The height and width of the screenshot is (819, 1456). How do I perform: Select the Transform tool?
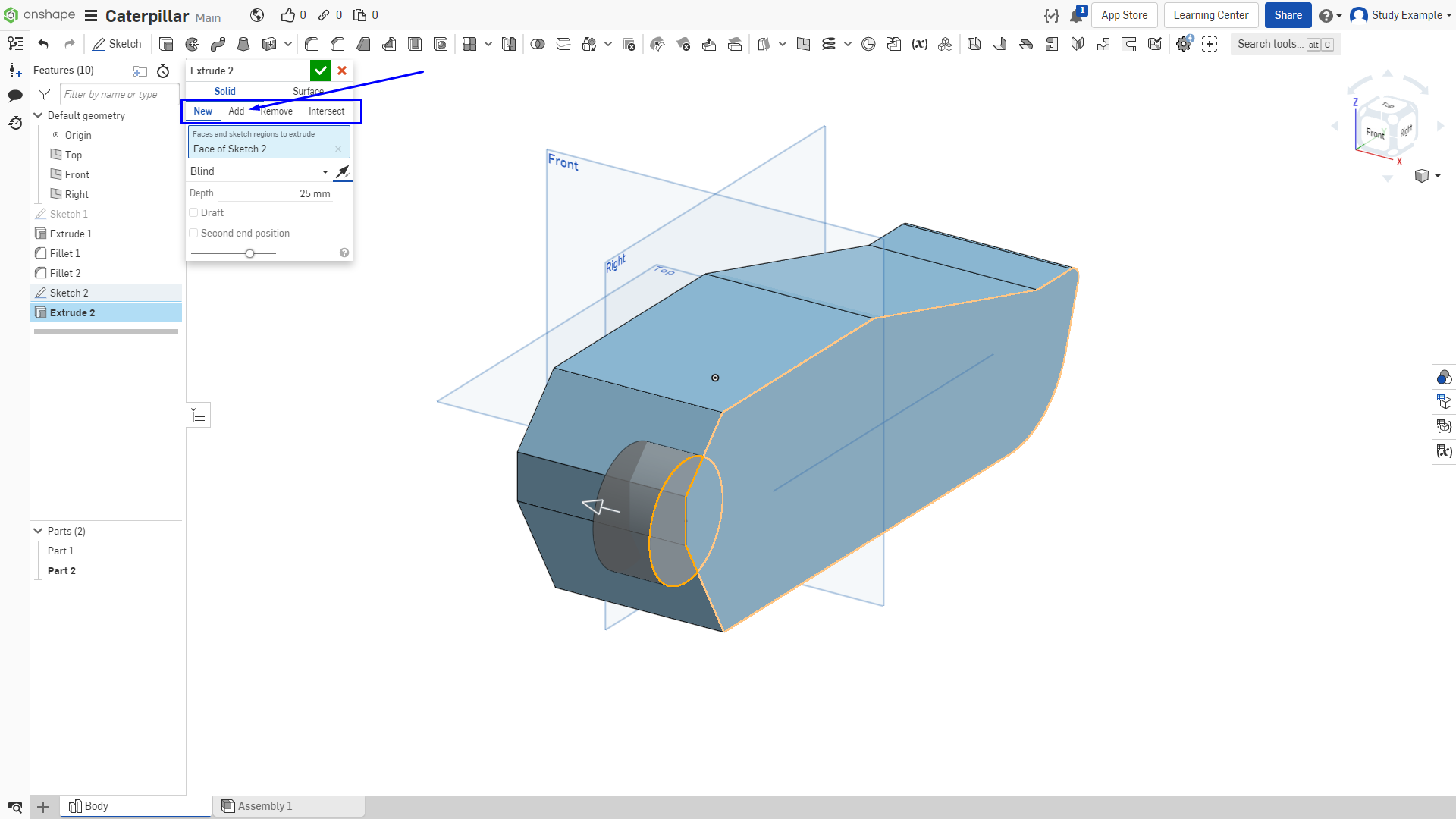[x=589, y=44]
